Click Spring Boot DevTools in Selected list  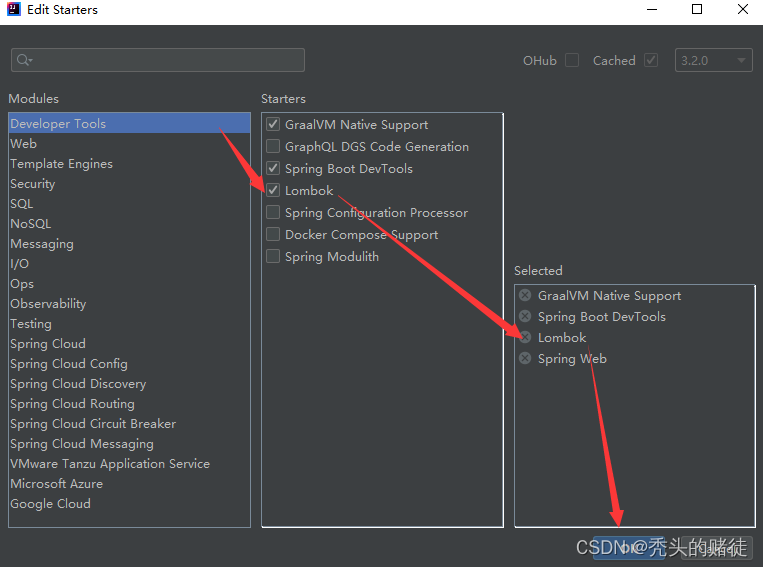tap(601, 317)
